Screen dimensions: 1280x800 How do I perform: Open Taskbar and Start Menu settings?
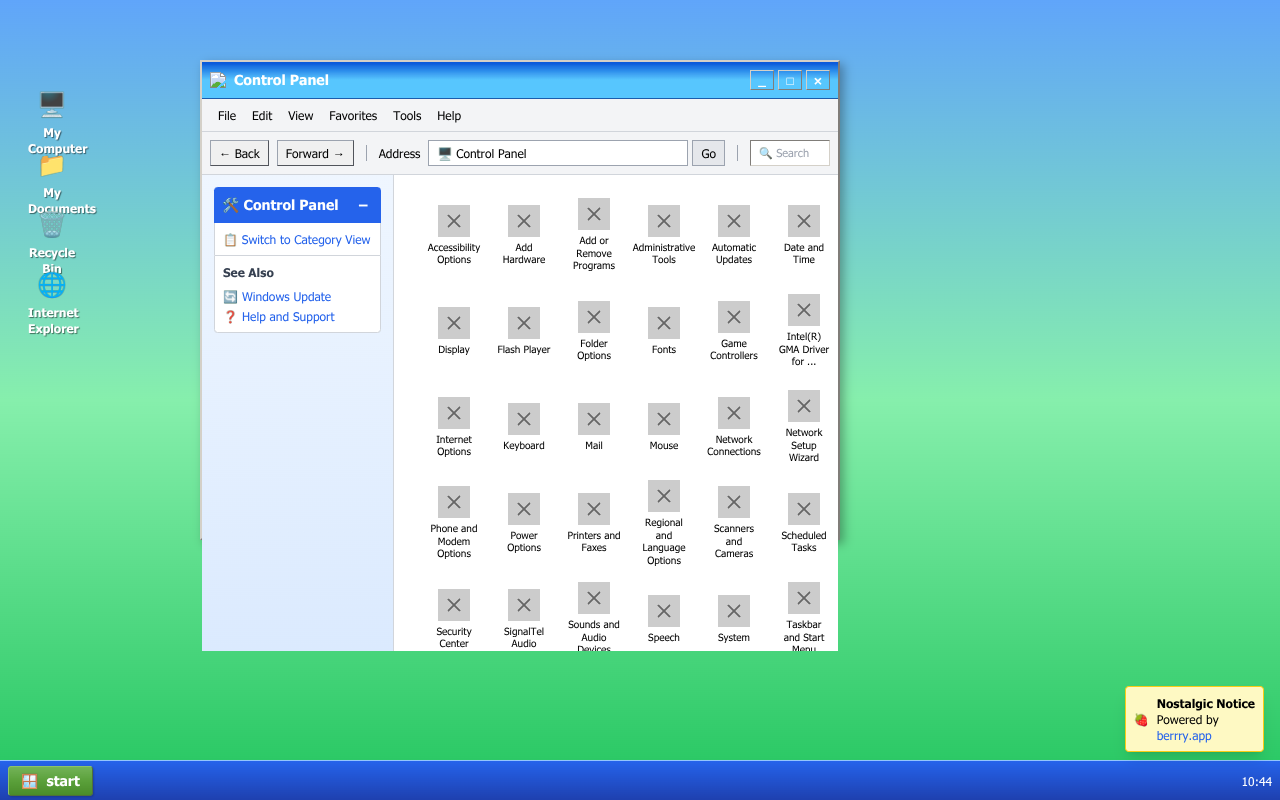click(803, 597)
